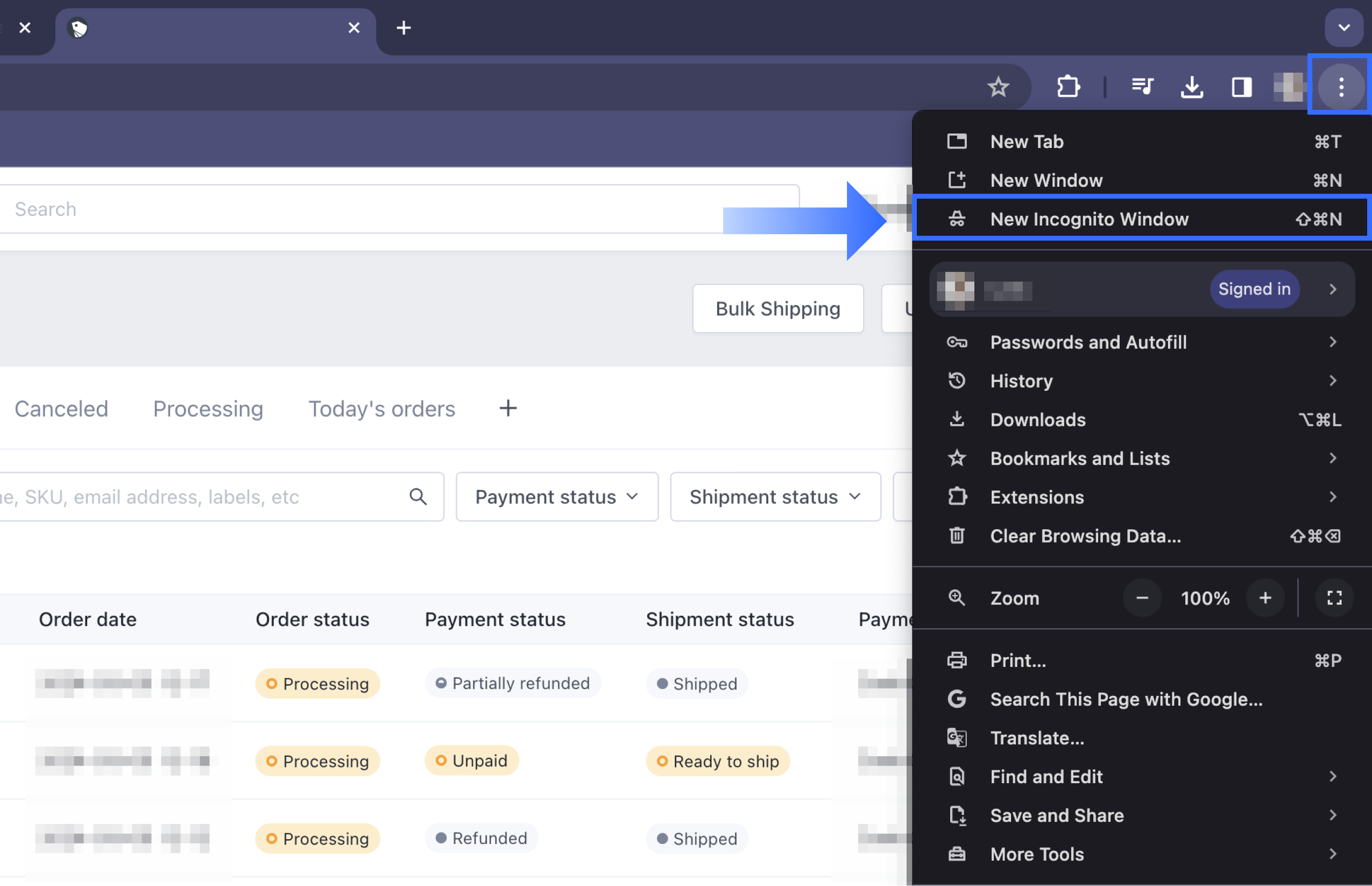The height and width of the screenshot is (886, 1372).
Task: Open the search tabs dropdown arrow
Action: tap(1344, 27)
